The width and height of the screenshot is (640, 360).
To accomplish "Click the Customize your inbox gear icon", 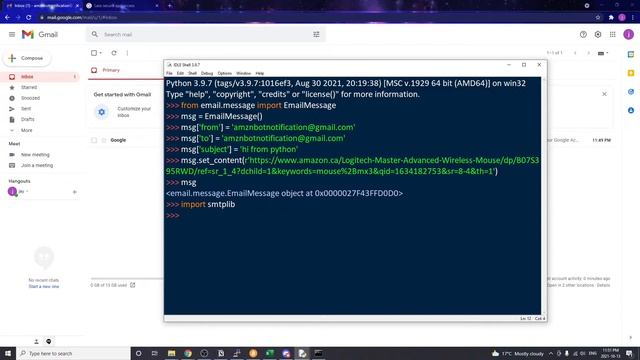I will click(x=102, y=112).
